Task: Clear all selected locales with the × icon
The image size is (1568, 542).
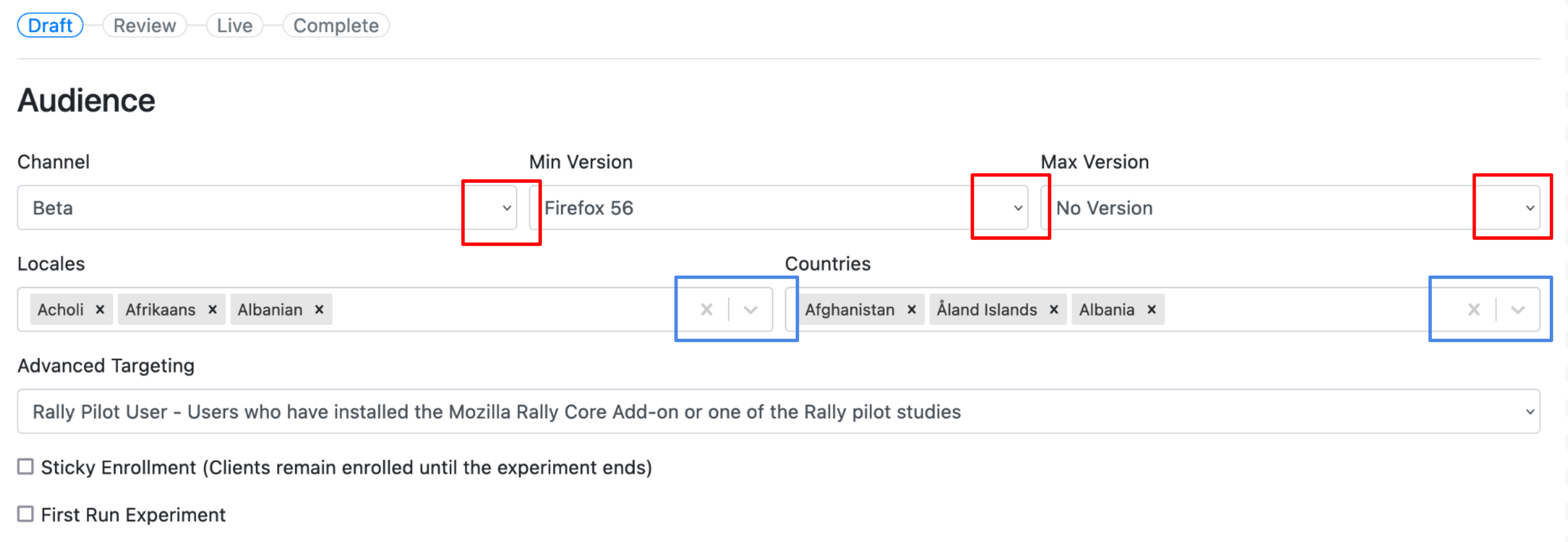Action: tap(706, 309)
